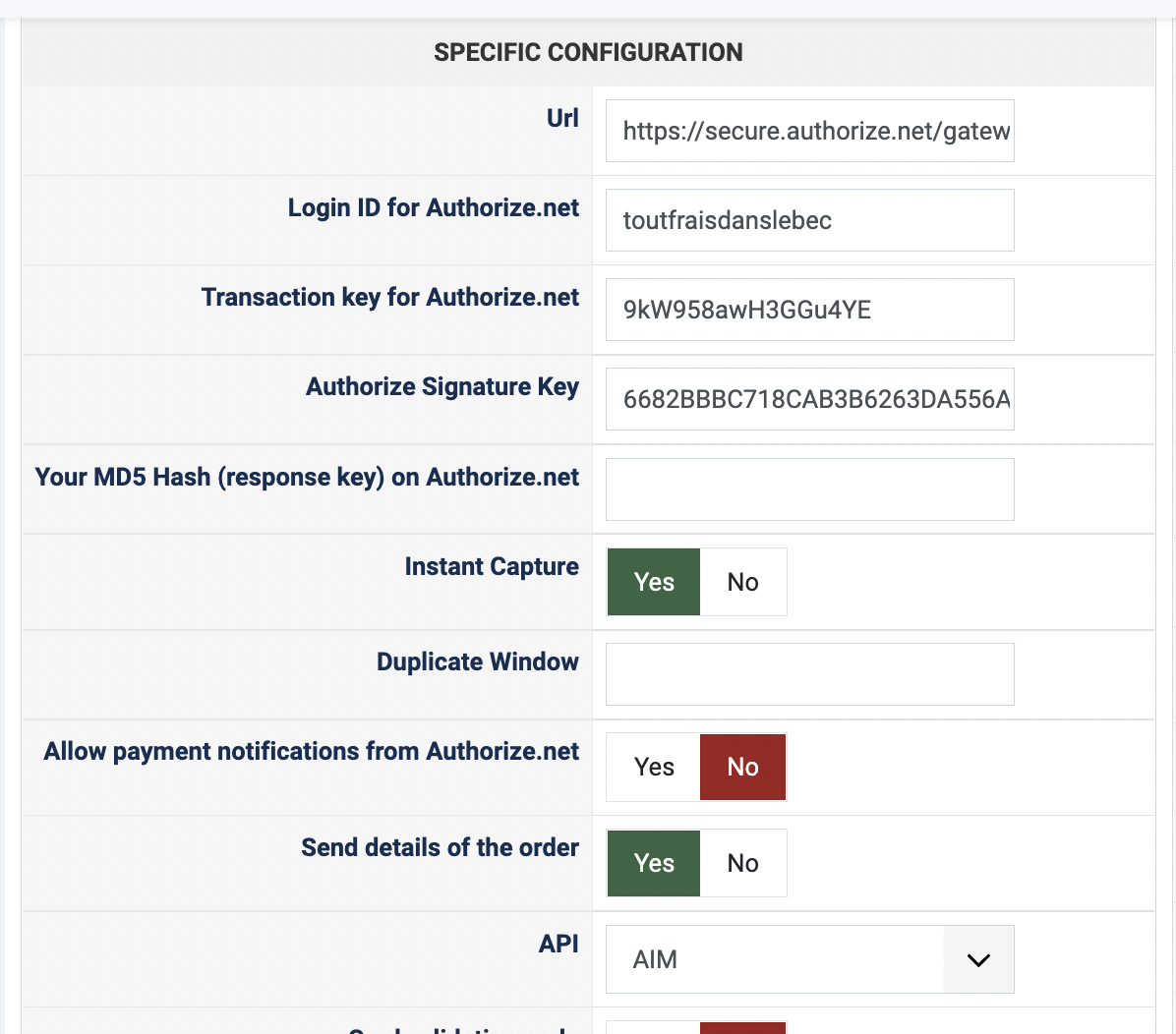Screen dimensions: 1176x1034
Task: Set Send details of the order to No
Action: point(743,863)
